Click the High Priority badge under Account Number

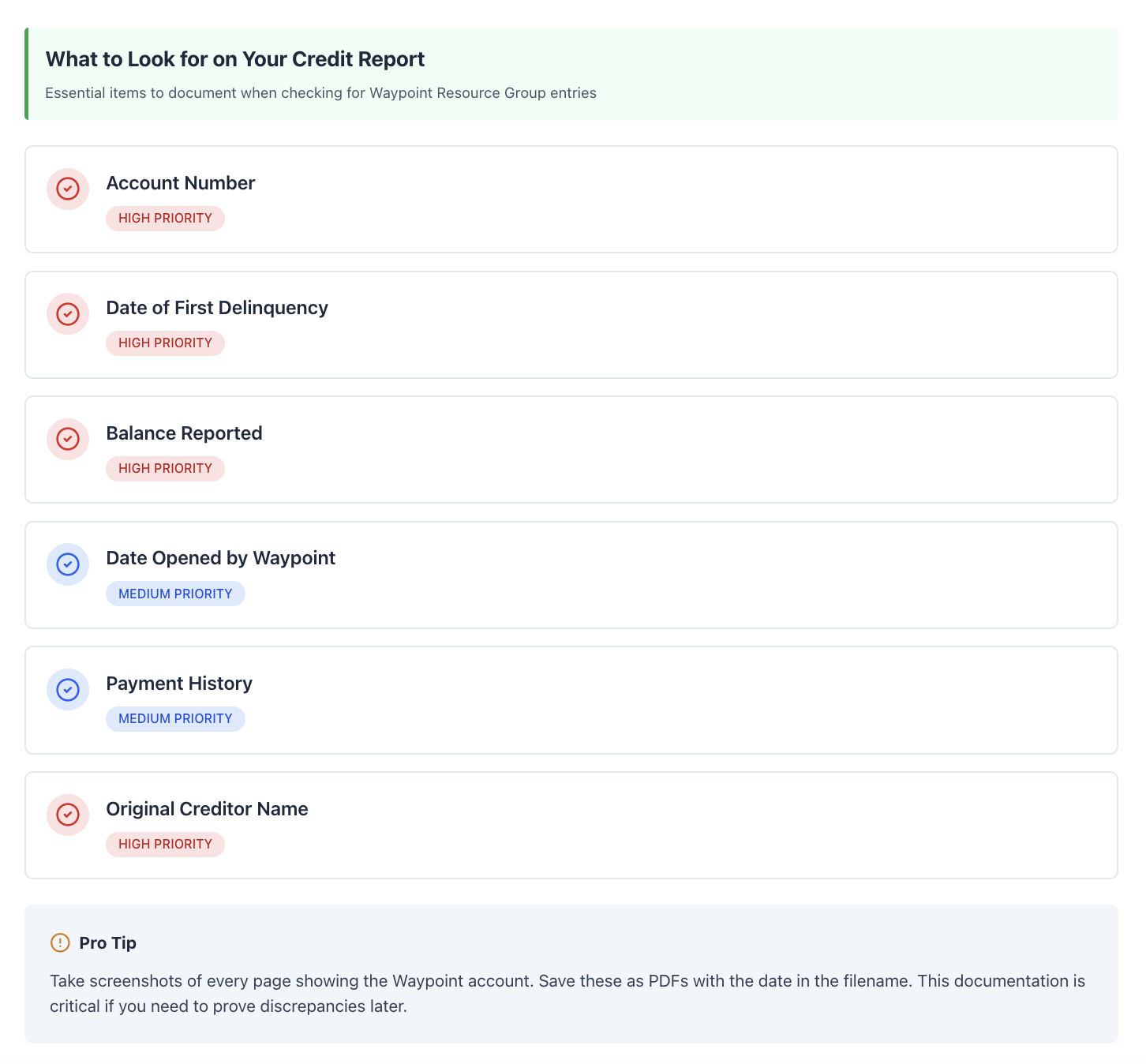[x=165, y=219]
